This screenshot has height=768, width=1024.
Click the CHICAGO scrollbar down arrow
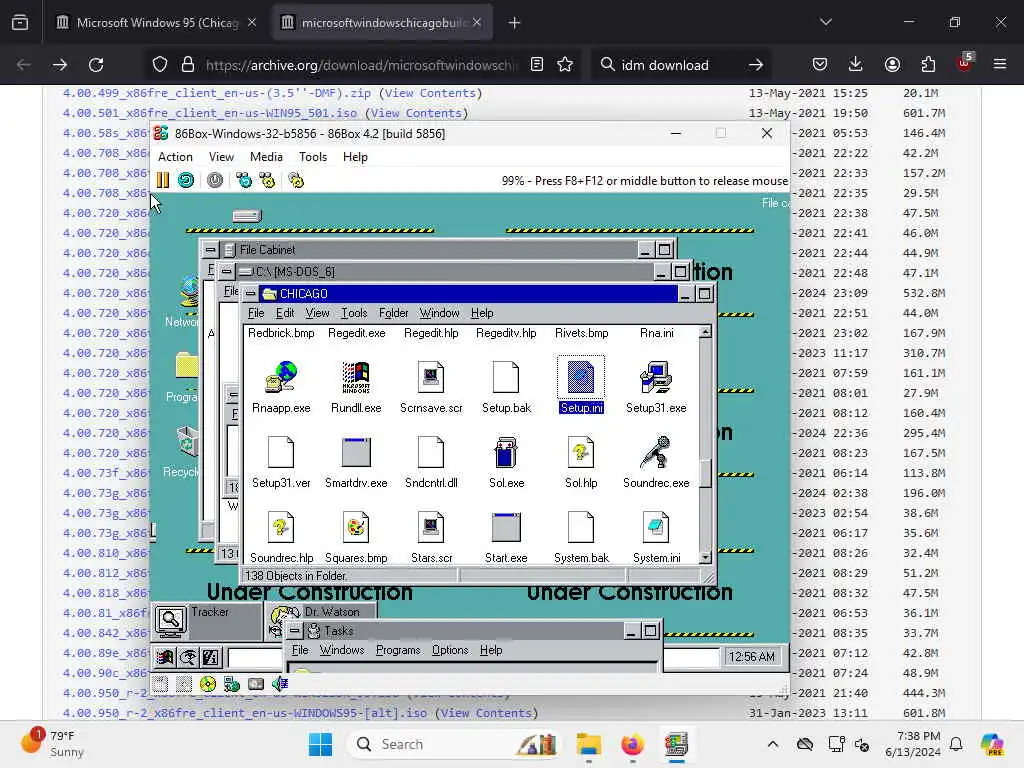point(705,558)
